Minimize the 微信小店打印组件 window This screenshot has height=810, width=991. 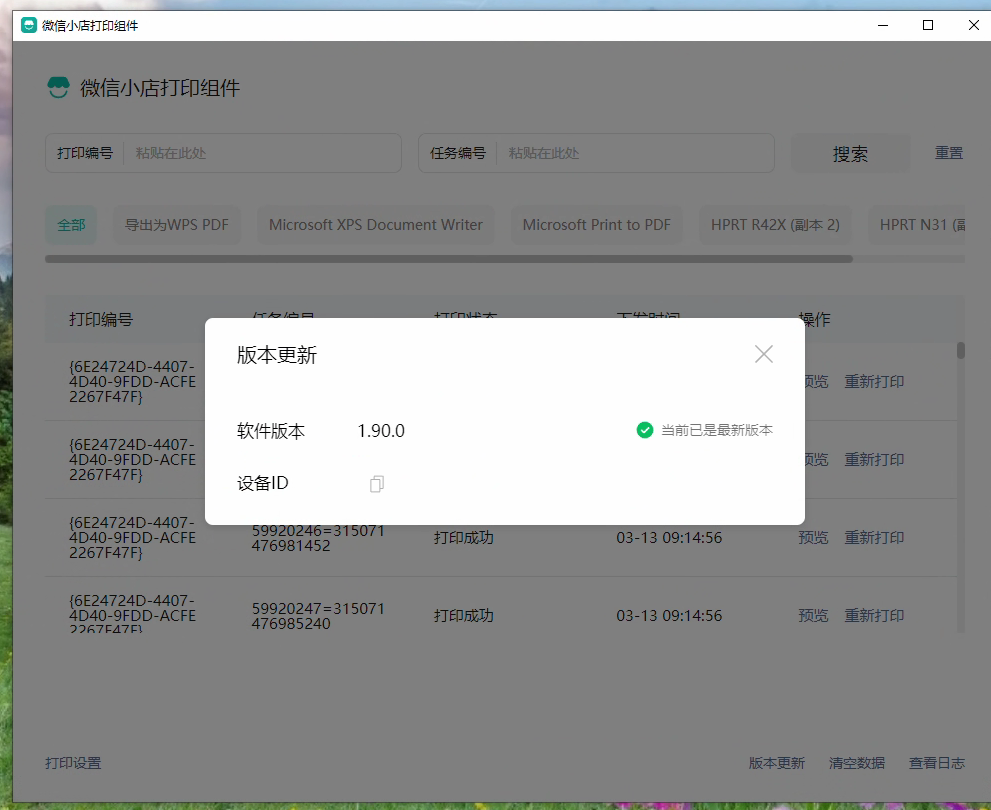[x=883, y=25]
